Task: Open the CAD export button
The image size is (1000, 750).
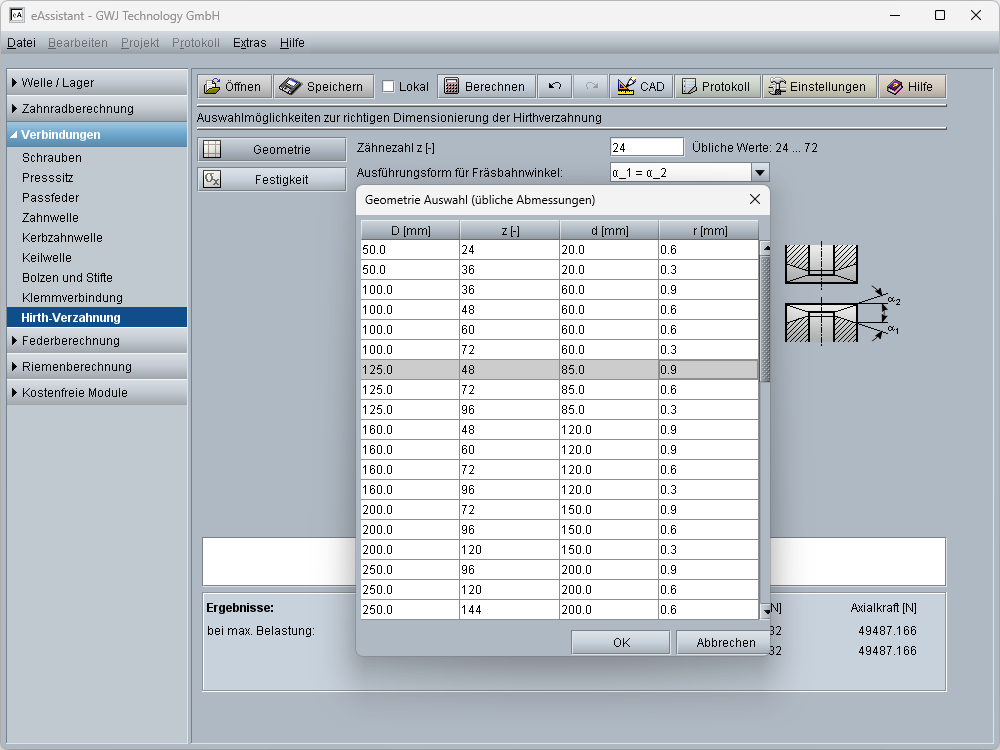Action: (x=641, y=87)
